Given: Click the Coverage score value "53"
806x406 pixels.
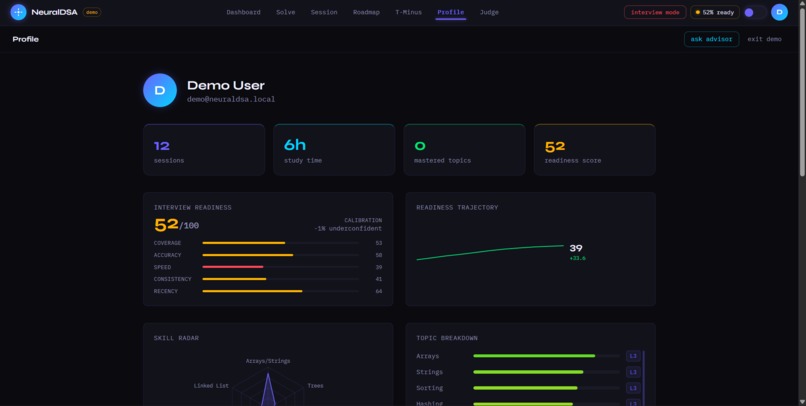Looking at the screenshot, I should pyautogui.click(x=379, y=243).
